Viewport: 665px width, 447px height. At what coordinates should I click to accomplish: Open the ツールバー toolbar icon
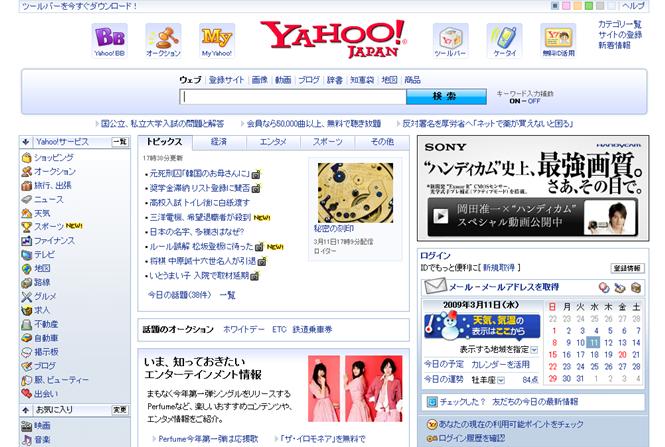point(450,41)
